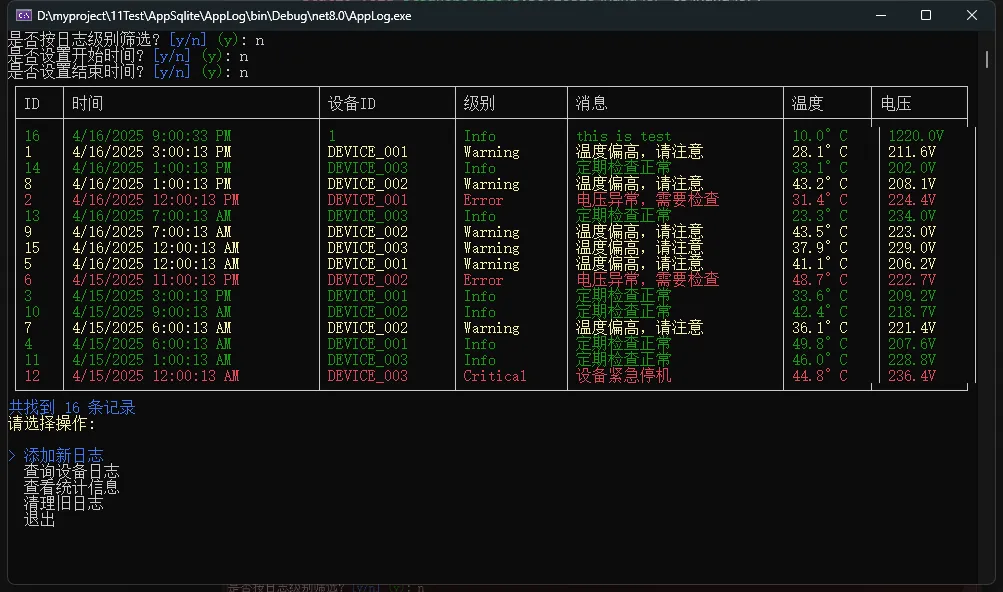Choose 查询设备日志 from the operation list
Screen dimensions: 1003x592
[x=71, y=472]
